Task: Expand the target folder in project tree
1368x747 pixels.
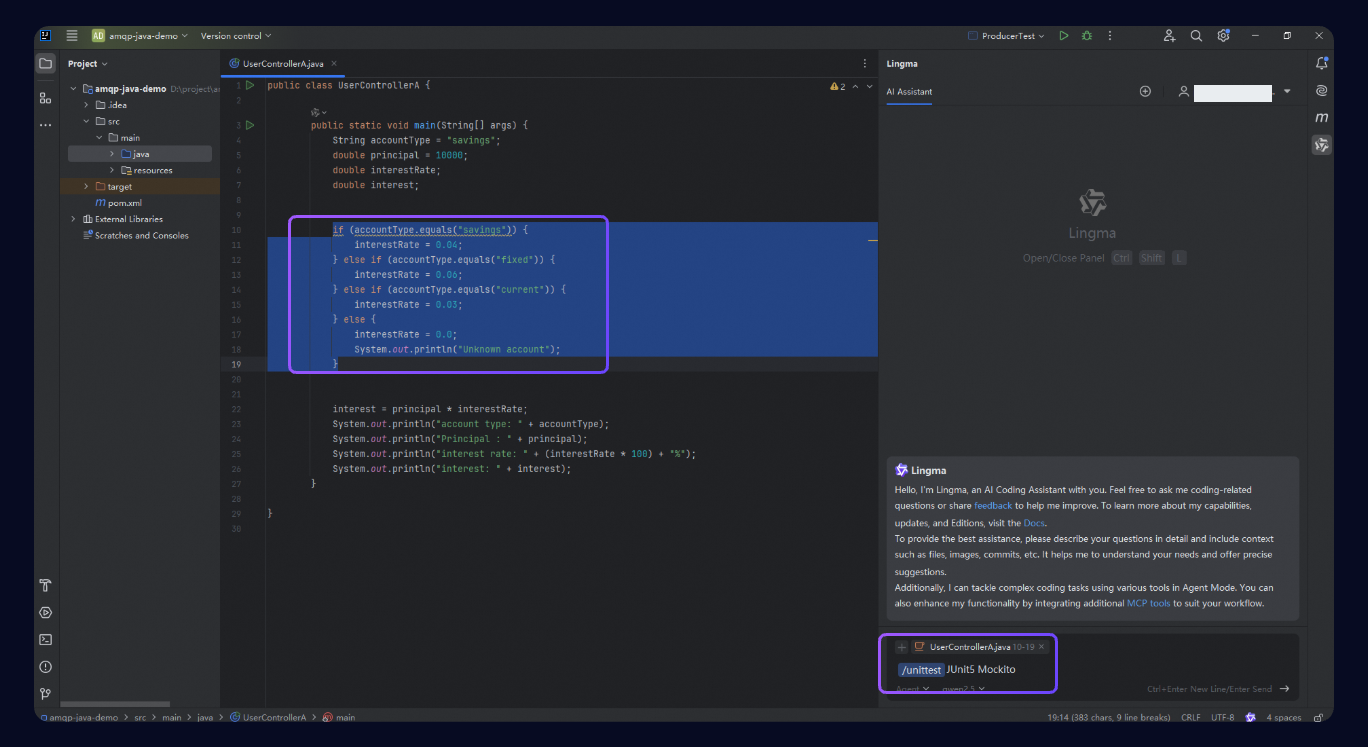Action: pos(86,187)
